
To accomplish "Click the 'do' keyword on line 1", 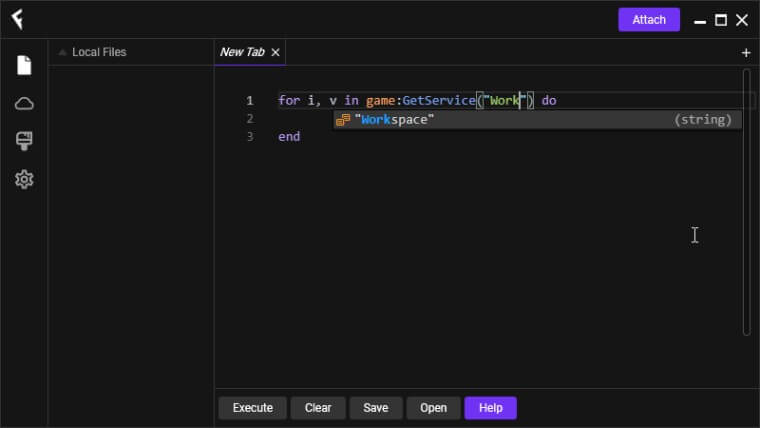I will pos(549,101).
